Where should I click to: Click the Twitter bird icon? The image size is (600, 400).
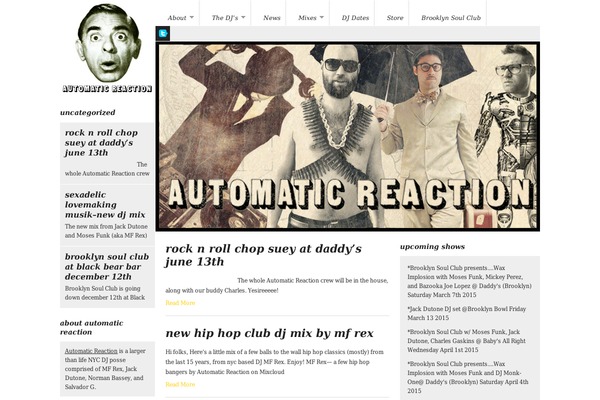tap(163, 34)
